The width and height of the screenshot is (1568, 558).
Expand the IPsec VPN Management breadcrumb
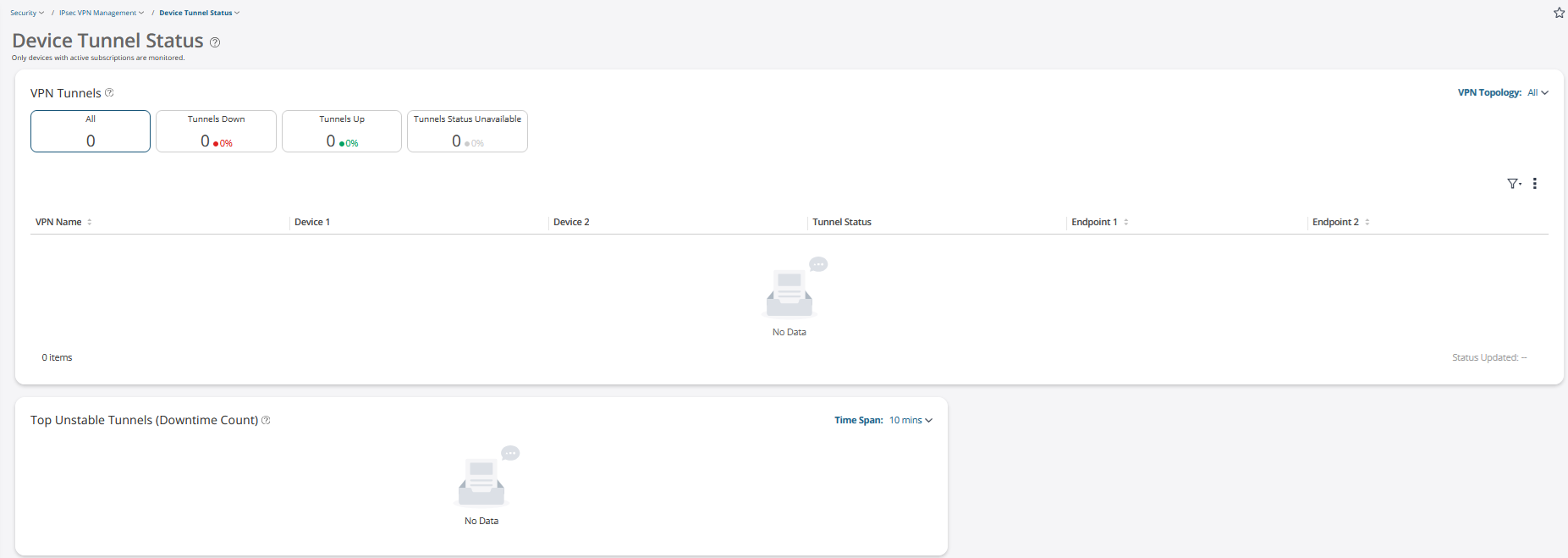coord(102,13)
